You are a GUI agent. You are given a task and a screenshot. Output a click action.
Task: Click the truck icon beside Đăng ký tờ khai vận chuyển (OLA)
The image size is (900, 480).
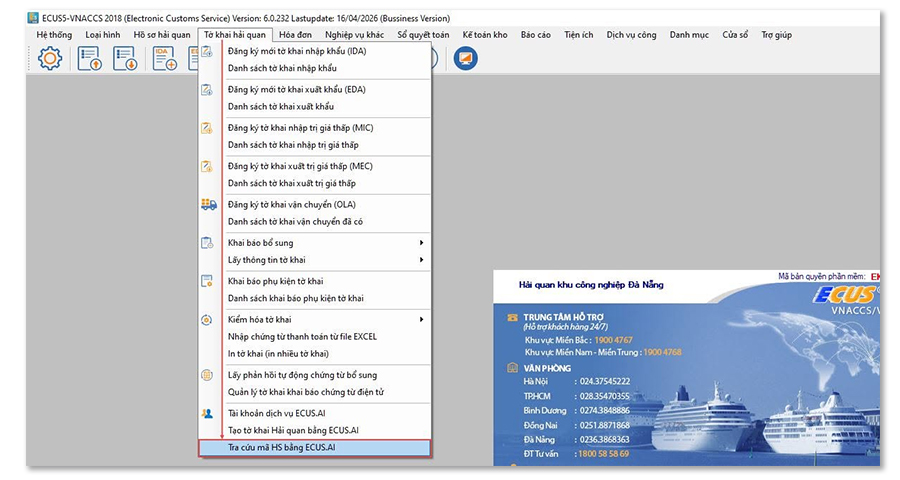209,204
